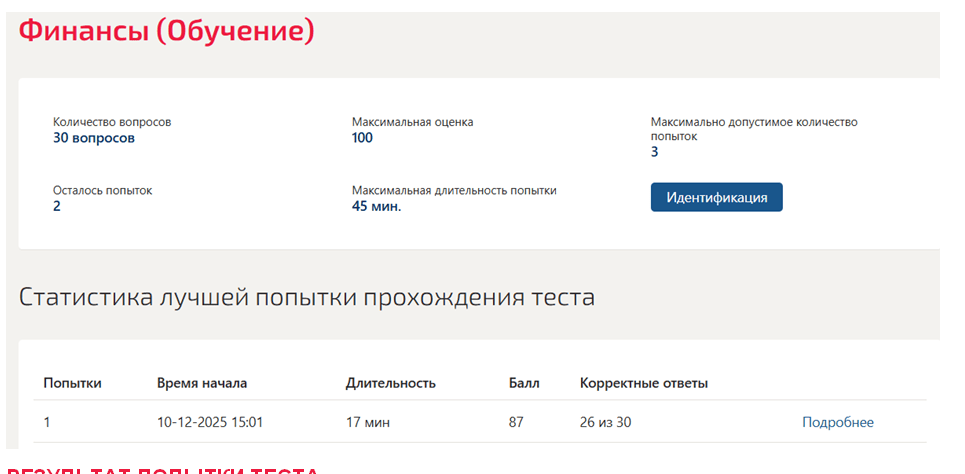Click the Корректные ответы column header
Screen dimensions: 965x474
pyautogui.click(x=644, y=384)
